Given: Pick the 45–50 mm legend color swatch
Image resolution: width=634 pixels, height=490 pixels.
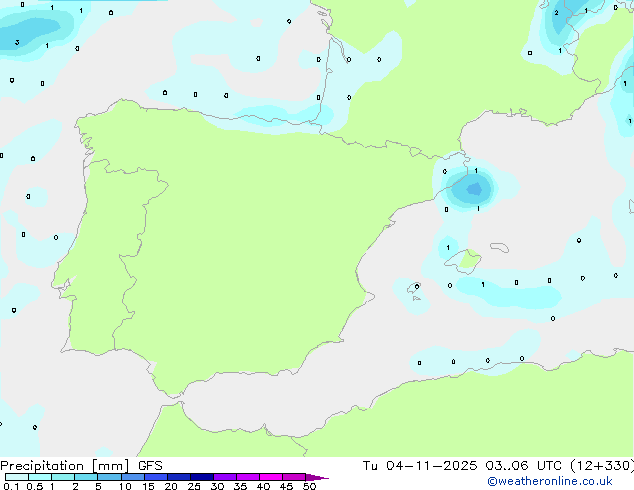Looking at the screenshot, I should pos(294,477).
